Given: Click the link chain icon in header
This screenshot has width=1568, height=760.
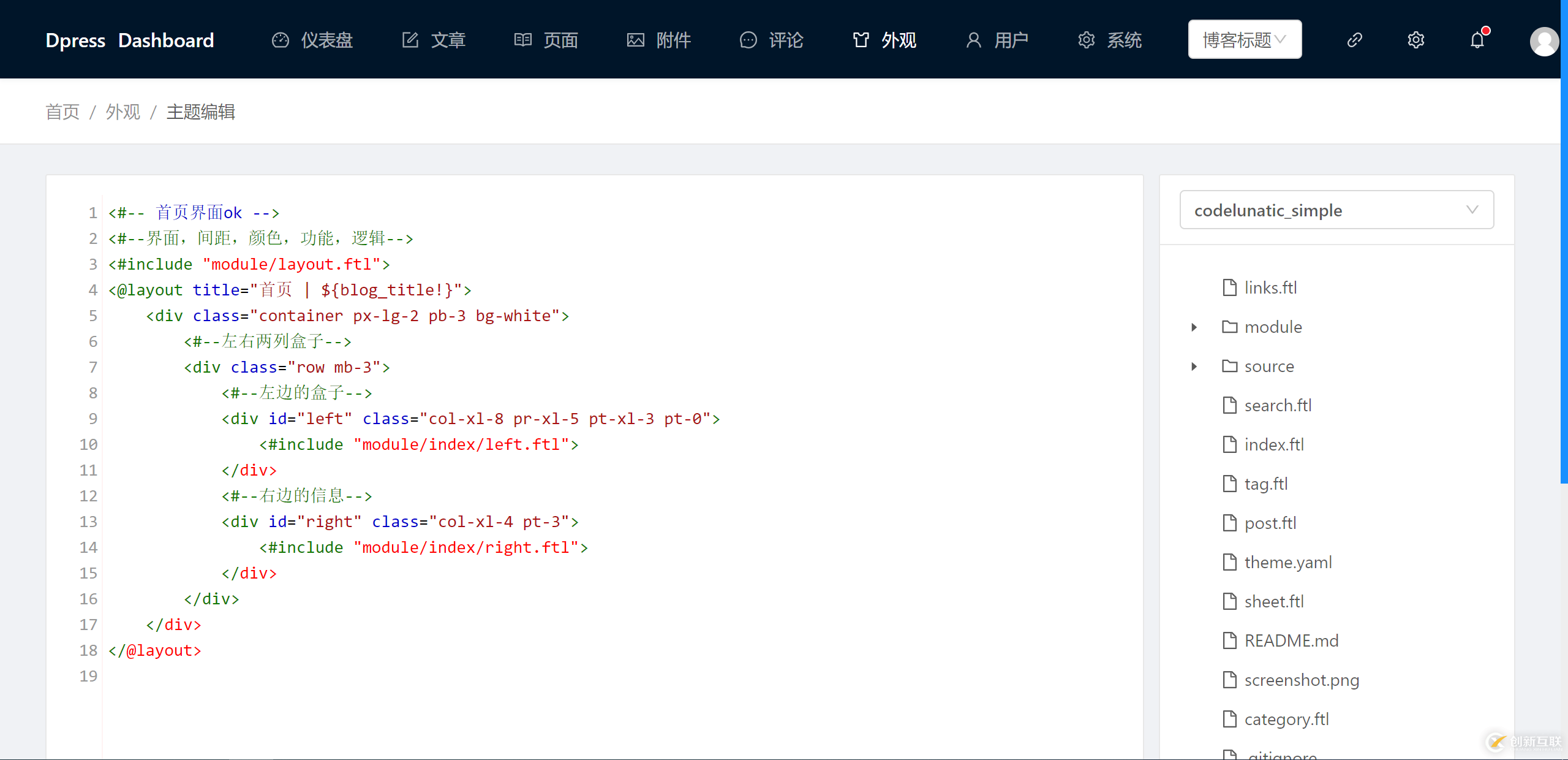Looking at the screenshot, I should [x=1354, y=40].
